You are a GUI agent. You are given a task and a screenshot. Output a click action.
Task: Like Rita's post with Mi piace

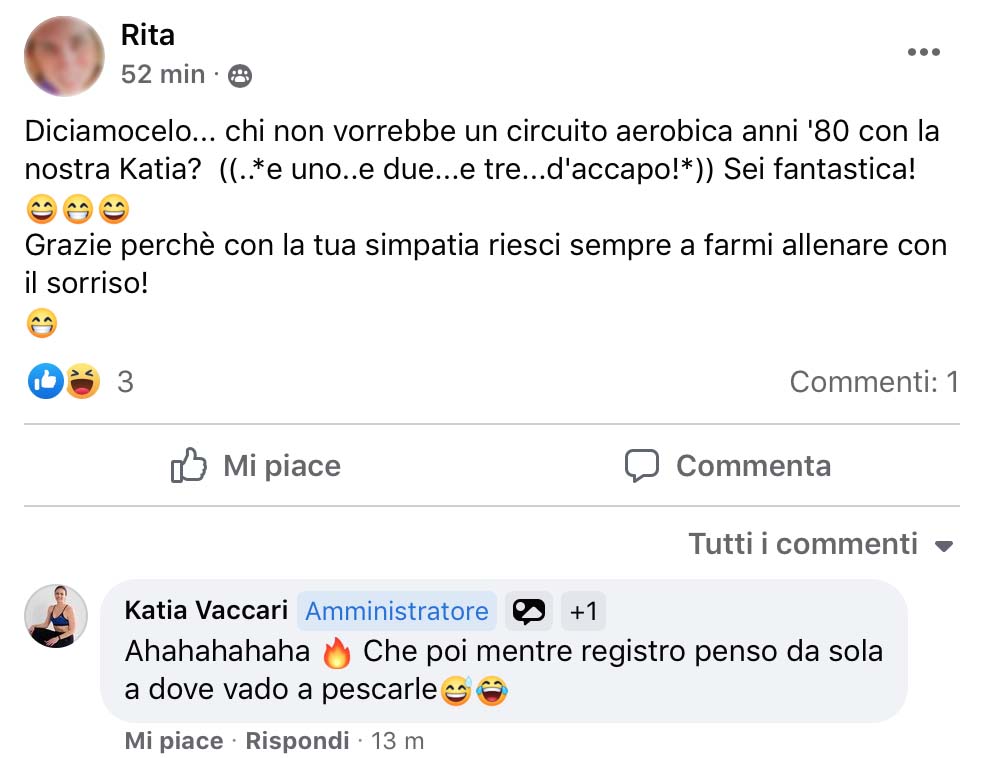tap(256, 466)
